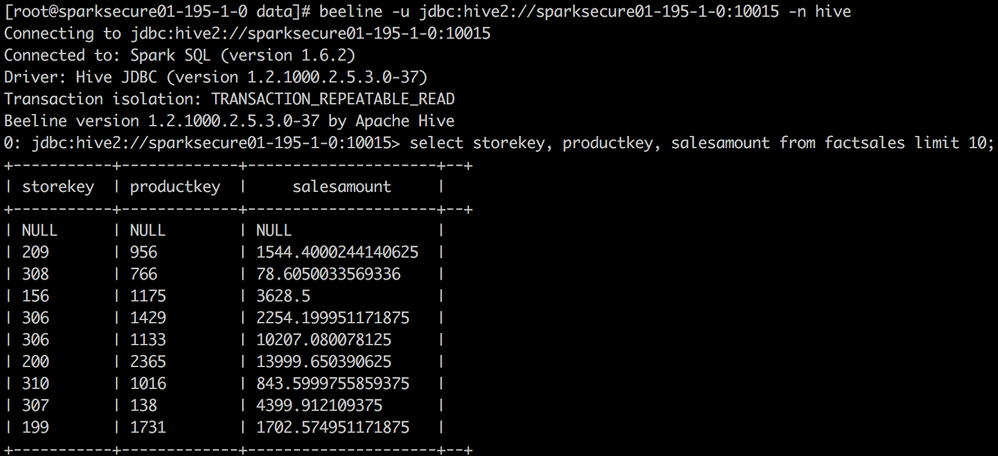Image resolution: width=998 pixels, height=456 pixels.
Task: Click salesamount value 4399.912109375
Action: [316, 405]
